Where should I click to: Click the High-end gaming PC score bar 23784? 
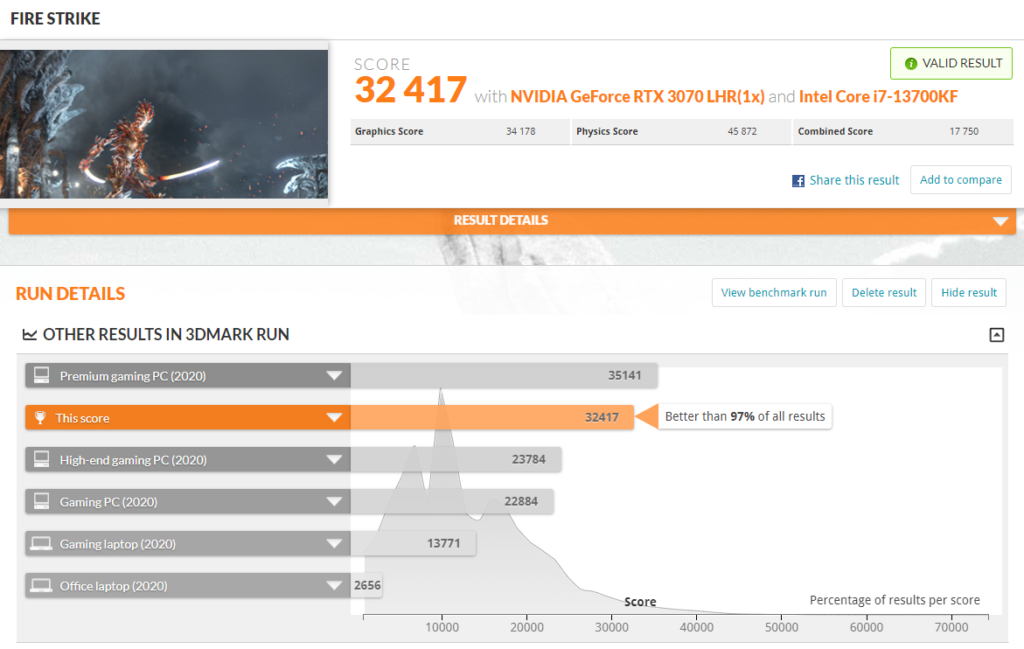(456, 460)
